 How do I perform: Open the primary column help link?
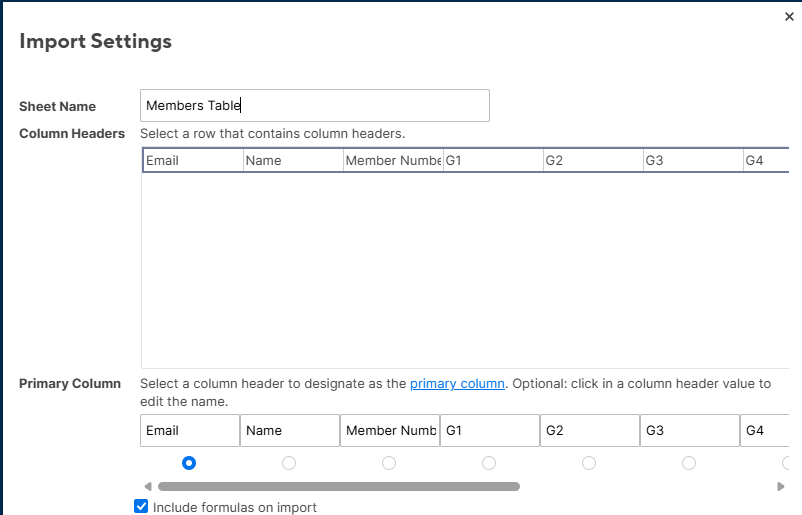(457, 384)
